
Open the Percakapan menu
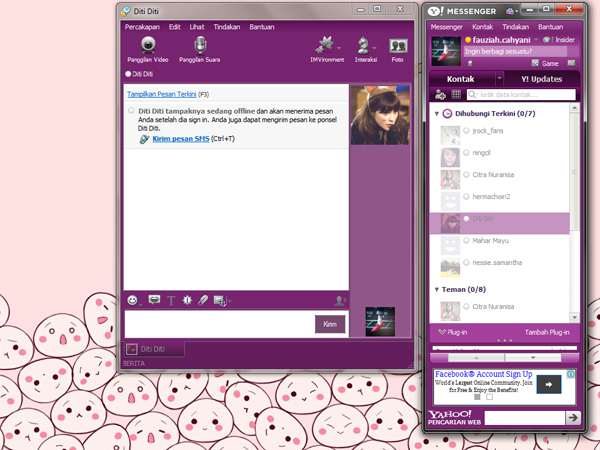[x=142, y=27]
